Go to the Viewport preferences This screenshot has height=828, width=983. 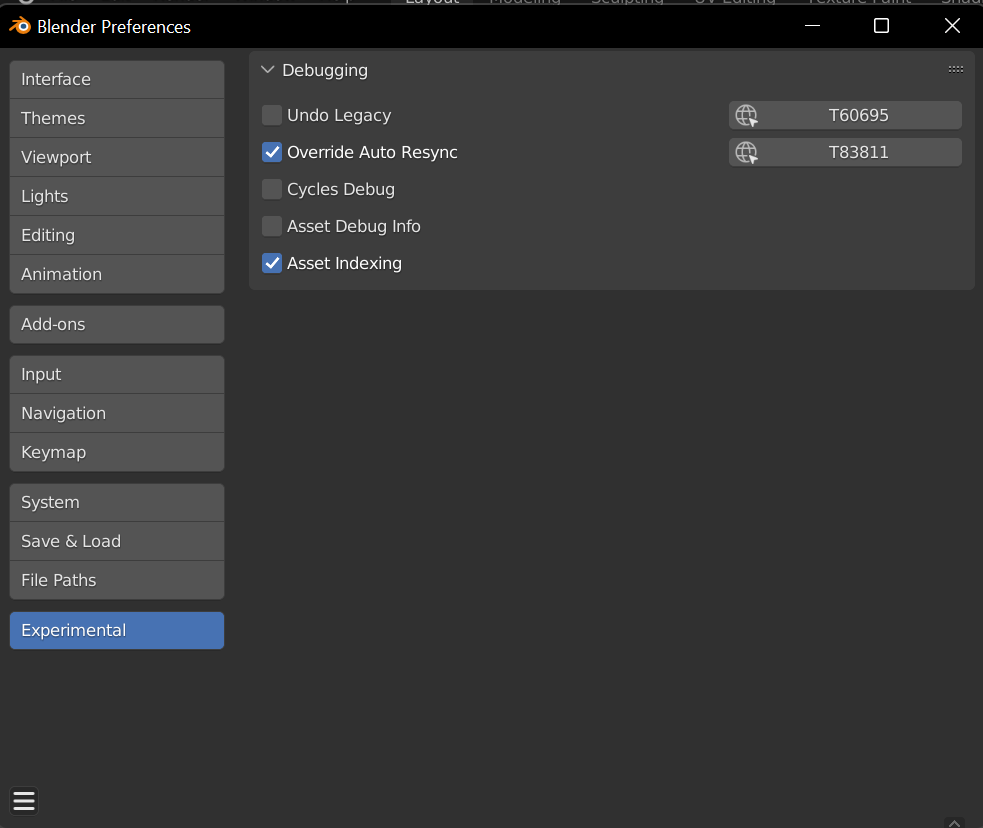pos(117,157)
